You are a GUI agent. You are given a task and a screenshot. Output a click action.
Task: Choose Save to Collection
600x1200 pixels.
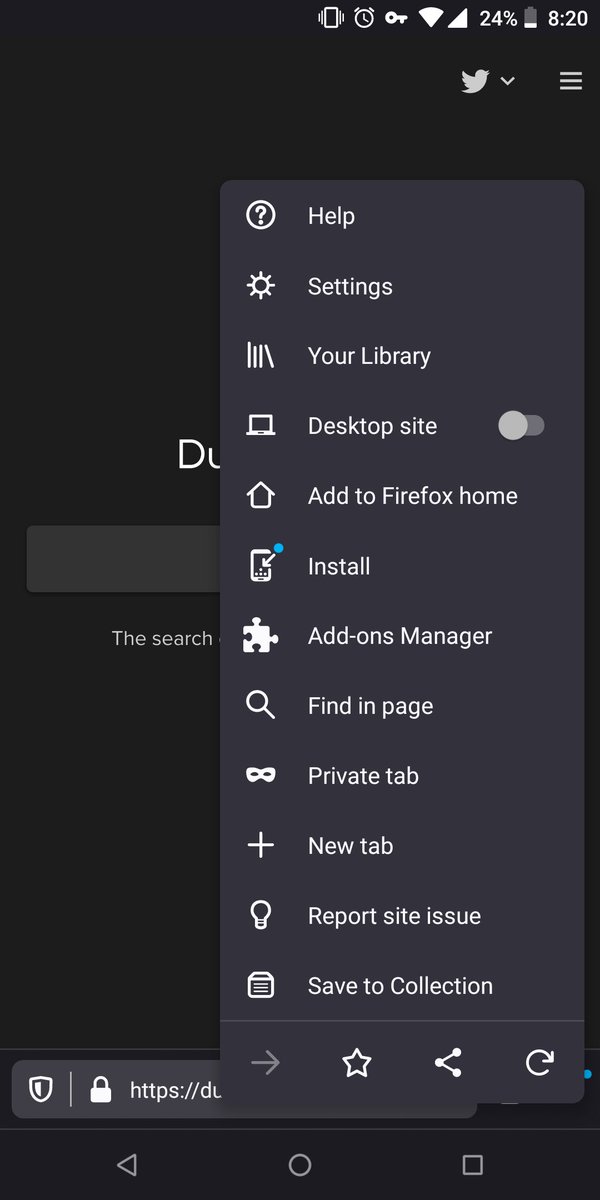click(402, 986)
